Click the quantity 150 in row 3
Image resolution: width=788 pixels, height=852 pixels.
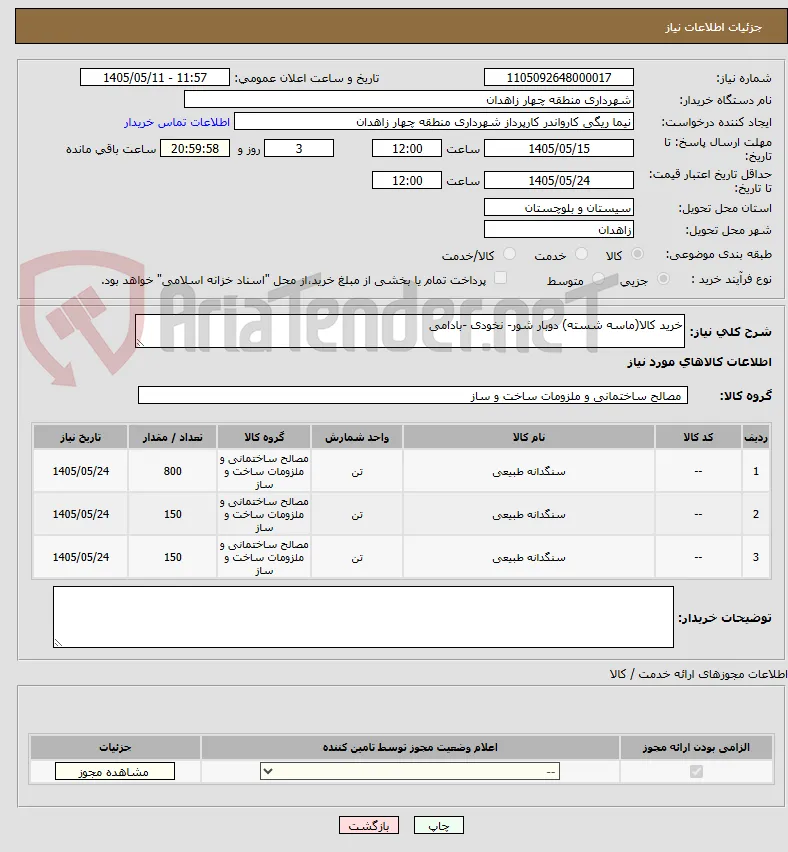[x=172, y=557]
